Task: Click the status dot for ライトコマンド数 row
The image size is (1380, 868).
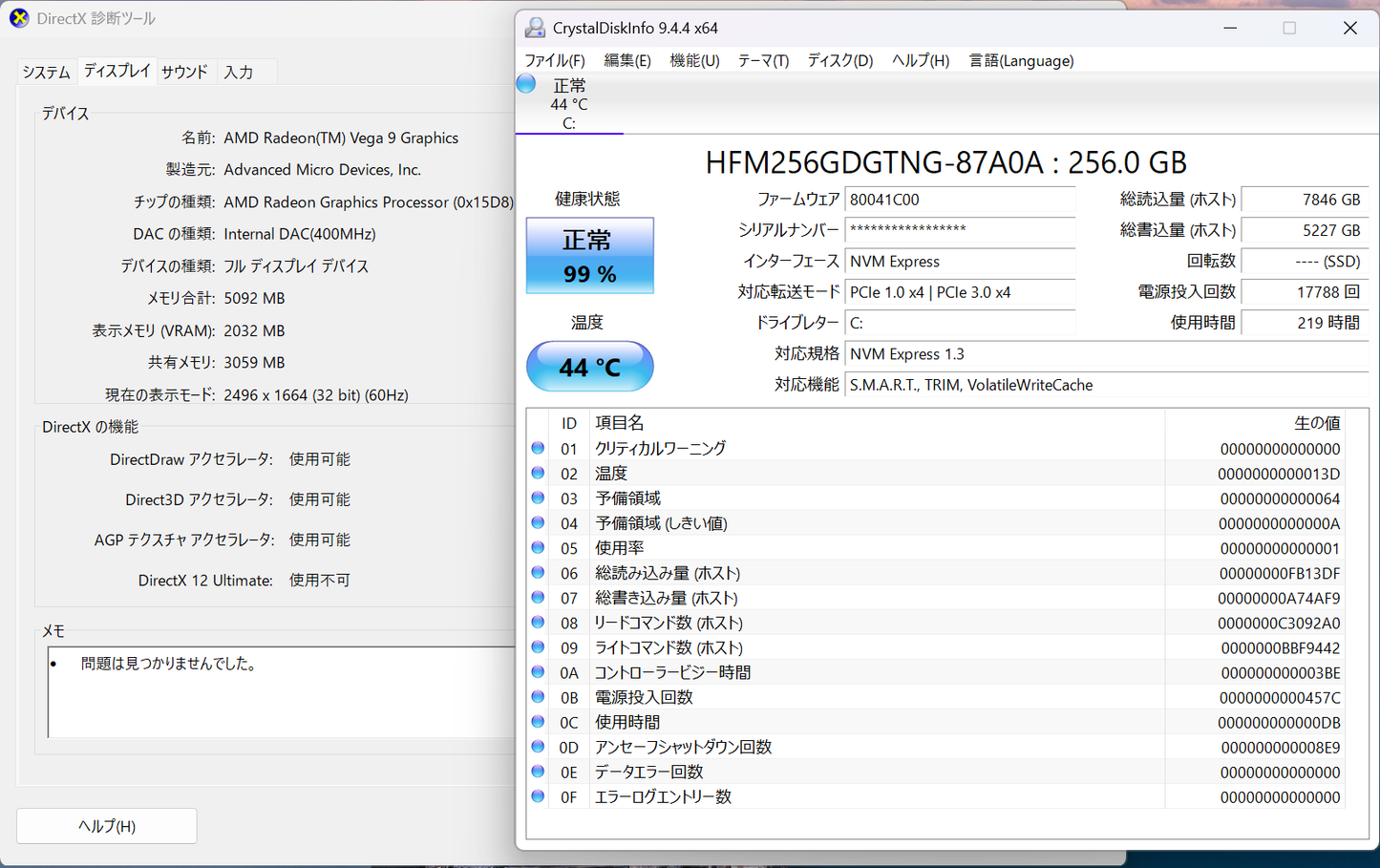Action: 538,646
